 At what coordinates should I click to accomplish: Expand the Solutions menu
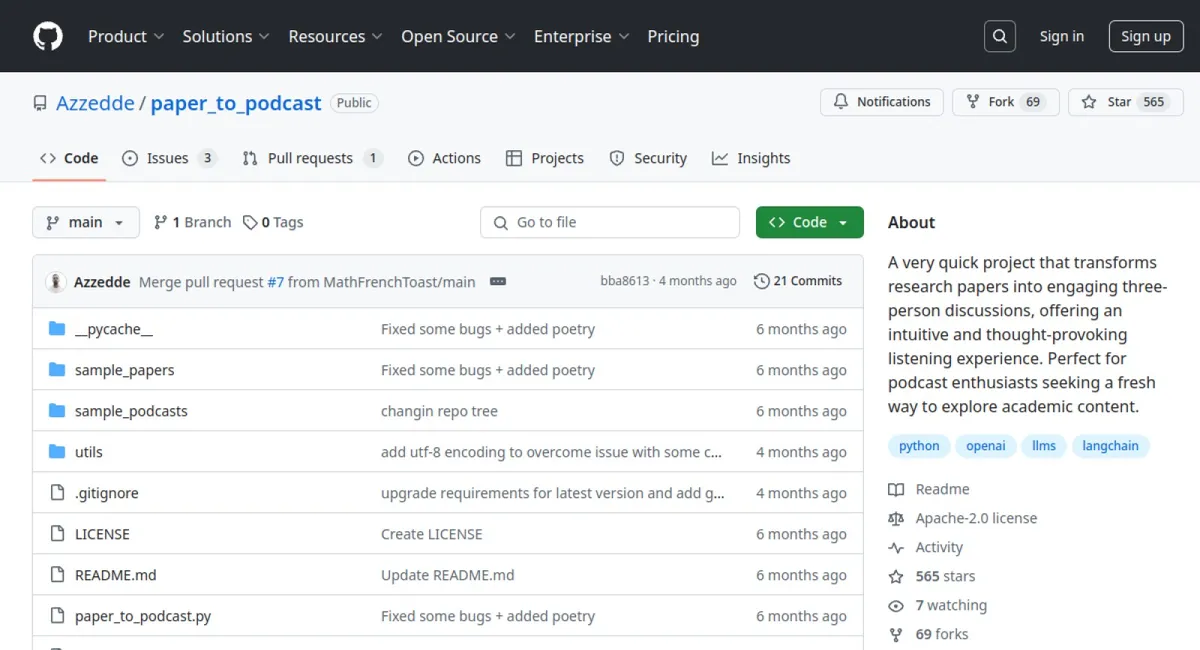[x=226, y=36]
